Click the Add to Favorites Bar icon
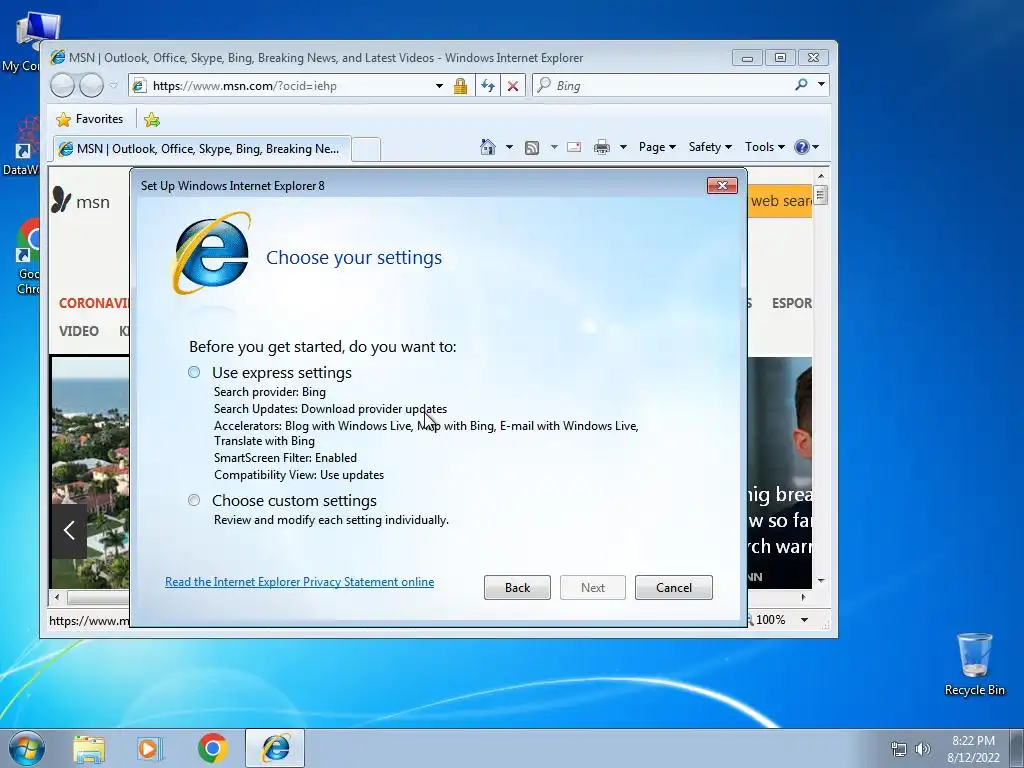Screen dimensions: 1024x768 pos(152,120)
